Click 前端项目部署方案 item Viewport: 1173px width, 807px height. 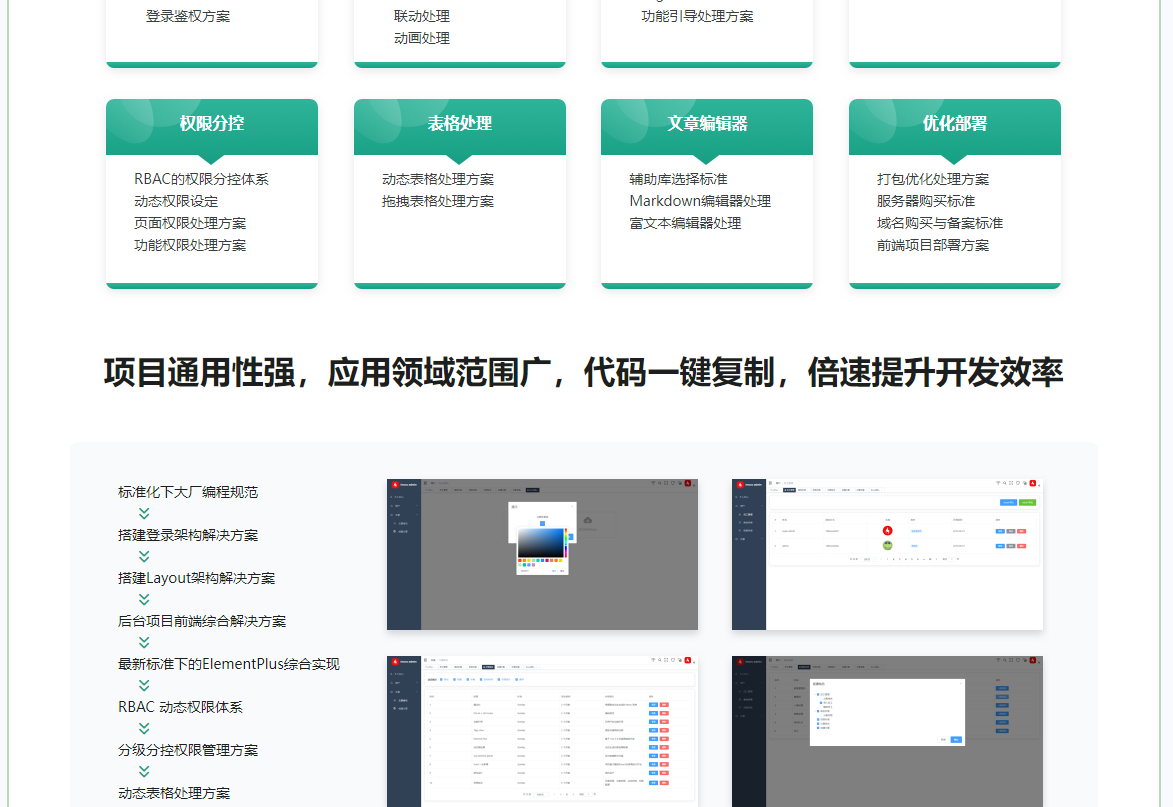click(x=933, y=245)
